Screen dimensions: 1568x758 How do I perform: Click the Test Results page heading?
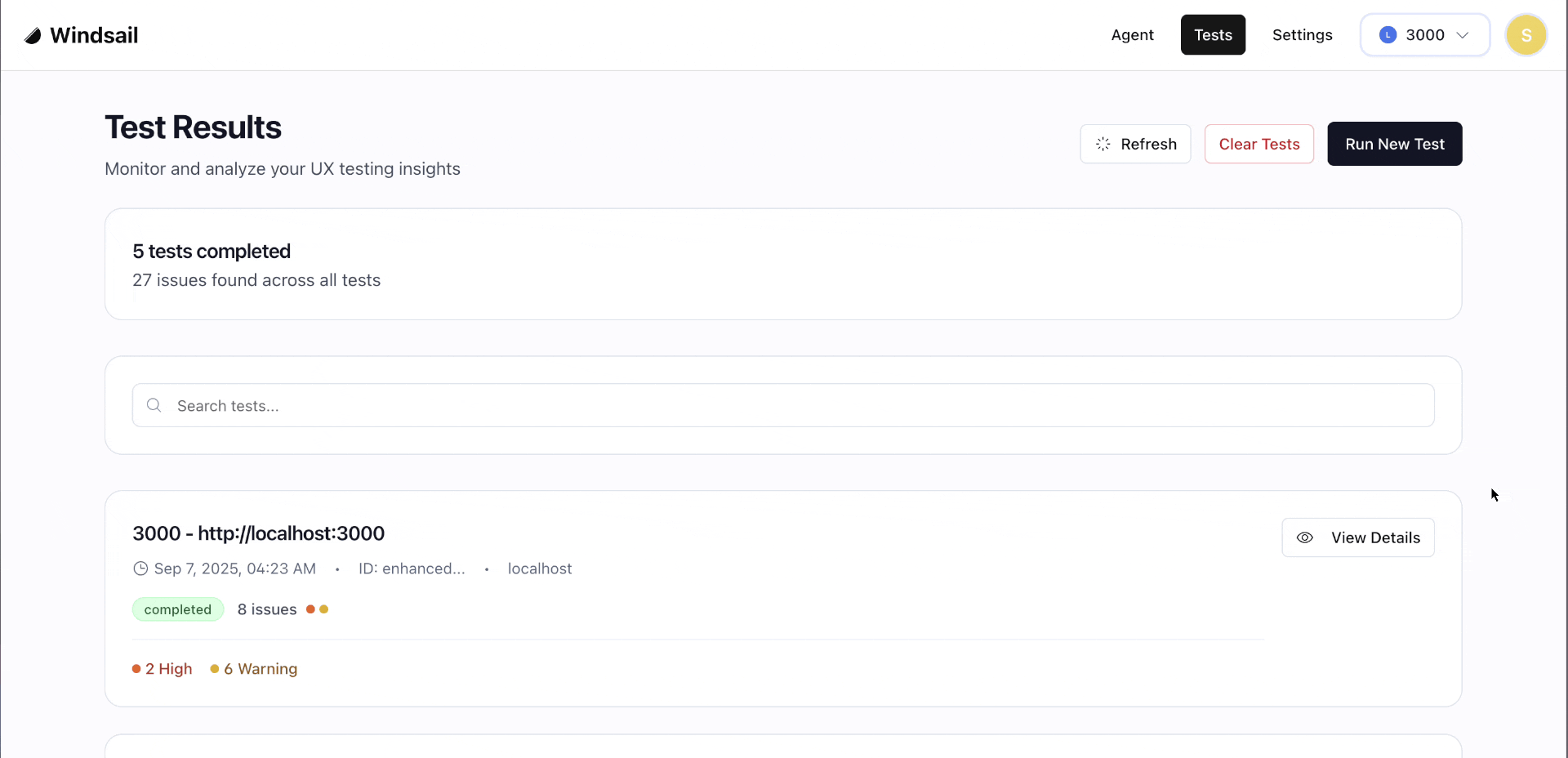click(x=193, y=127)
